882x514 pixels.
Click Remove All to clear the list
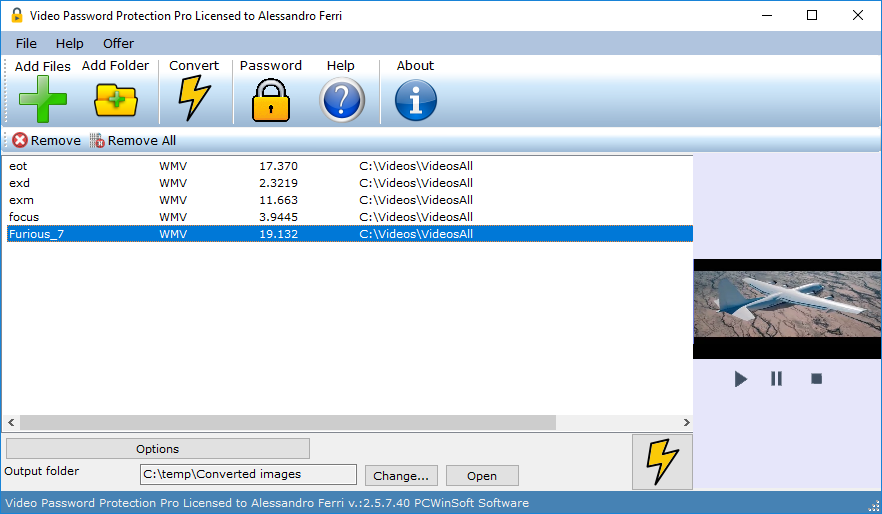point(132,141)
